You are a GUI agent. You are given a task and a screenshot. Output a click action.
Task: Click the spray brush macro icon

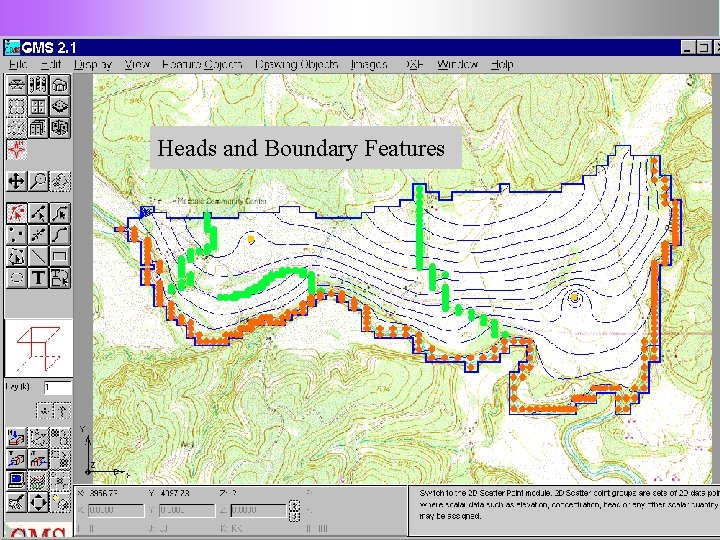(x=16, y=502)
